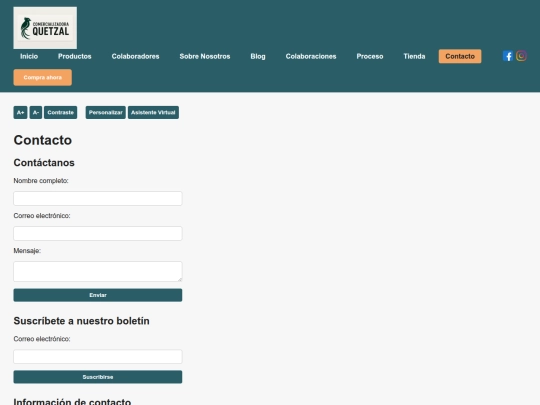The image size is (540, 405).
Task: Increase text size with A+
Action: pos(20,113)
